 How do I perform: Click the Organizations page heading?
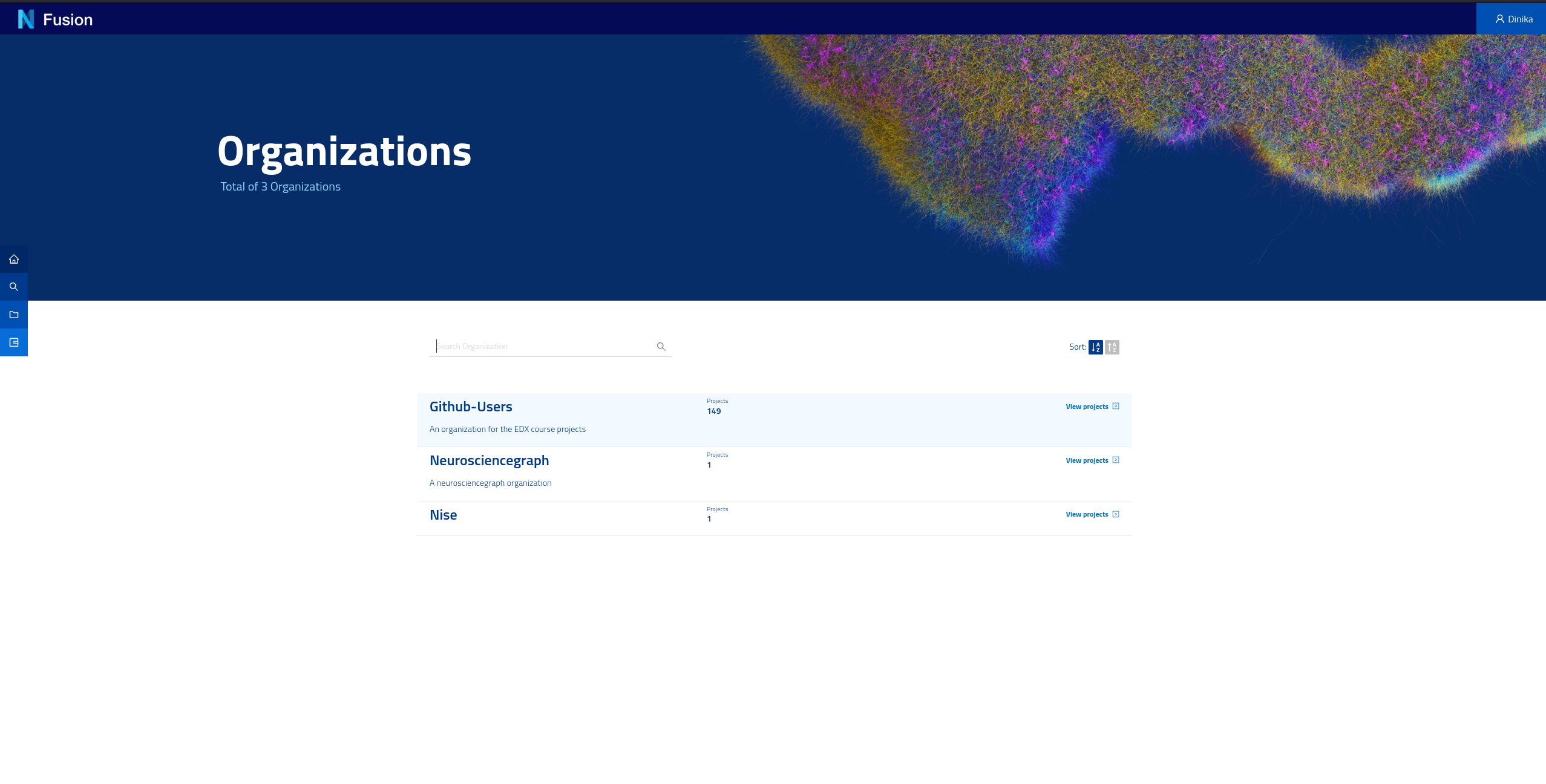[x=344, y=151]
